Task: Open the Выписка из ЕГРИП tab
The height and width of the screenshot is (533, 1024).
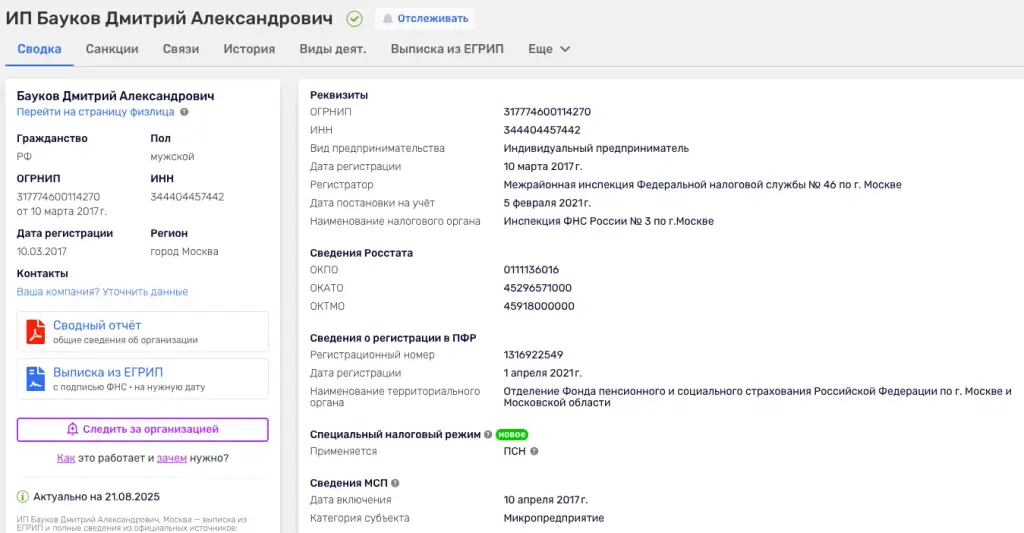Action: [x=447, y=49]
